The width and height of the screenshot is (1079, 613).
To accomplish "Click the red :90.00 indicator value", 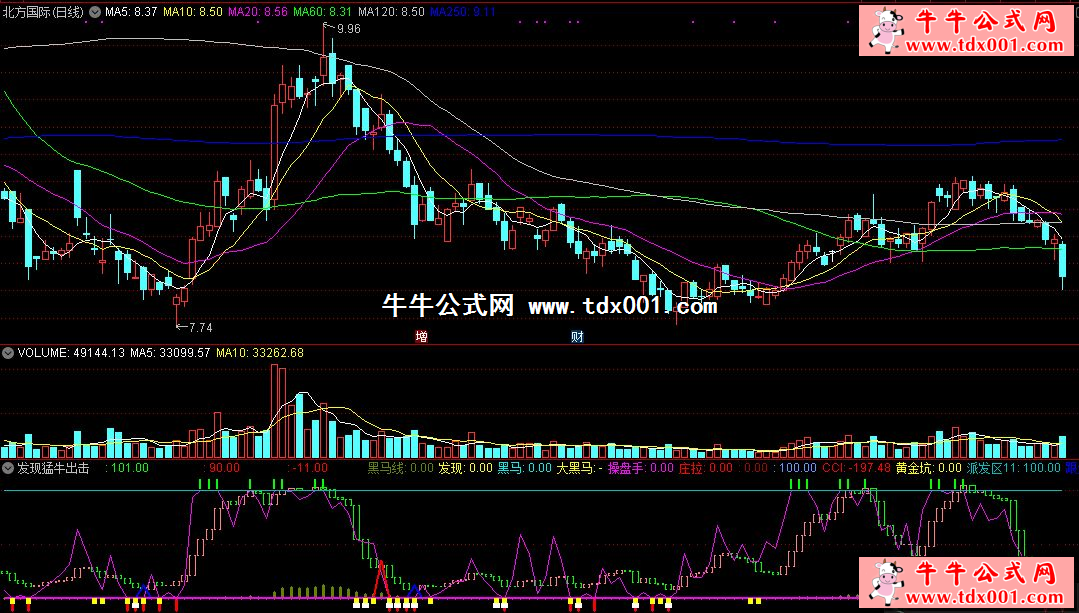I will click(222, 468).
